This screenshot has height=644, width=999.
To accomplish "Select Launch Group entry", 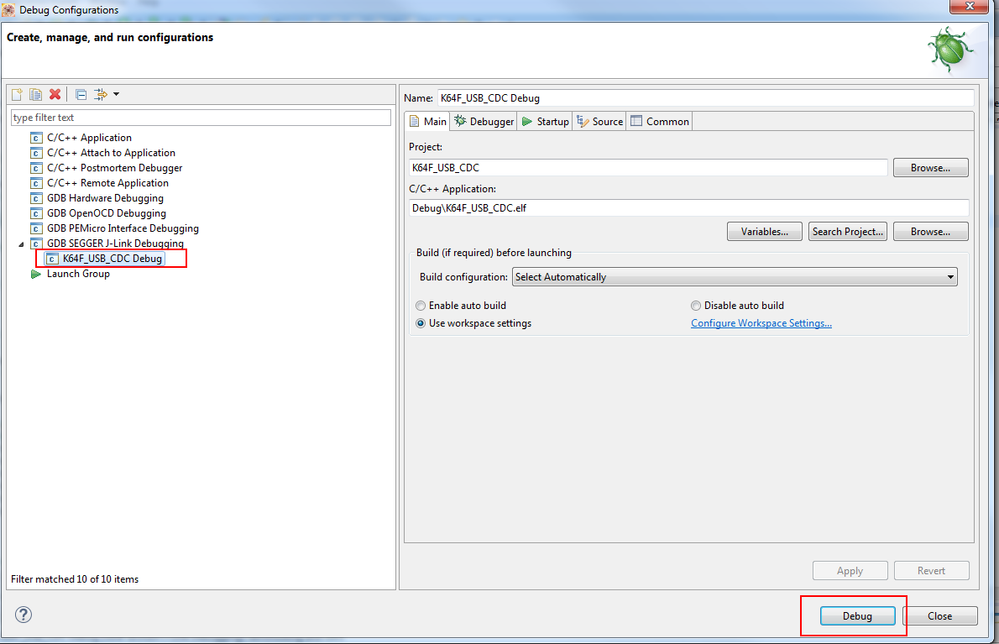I will (78, 274).
